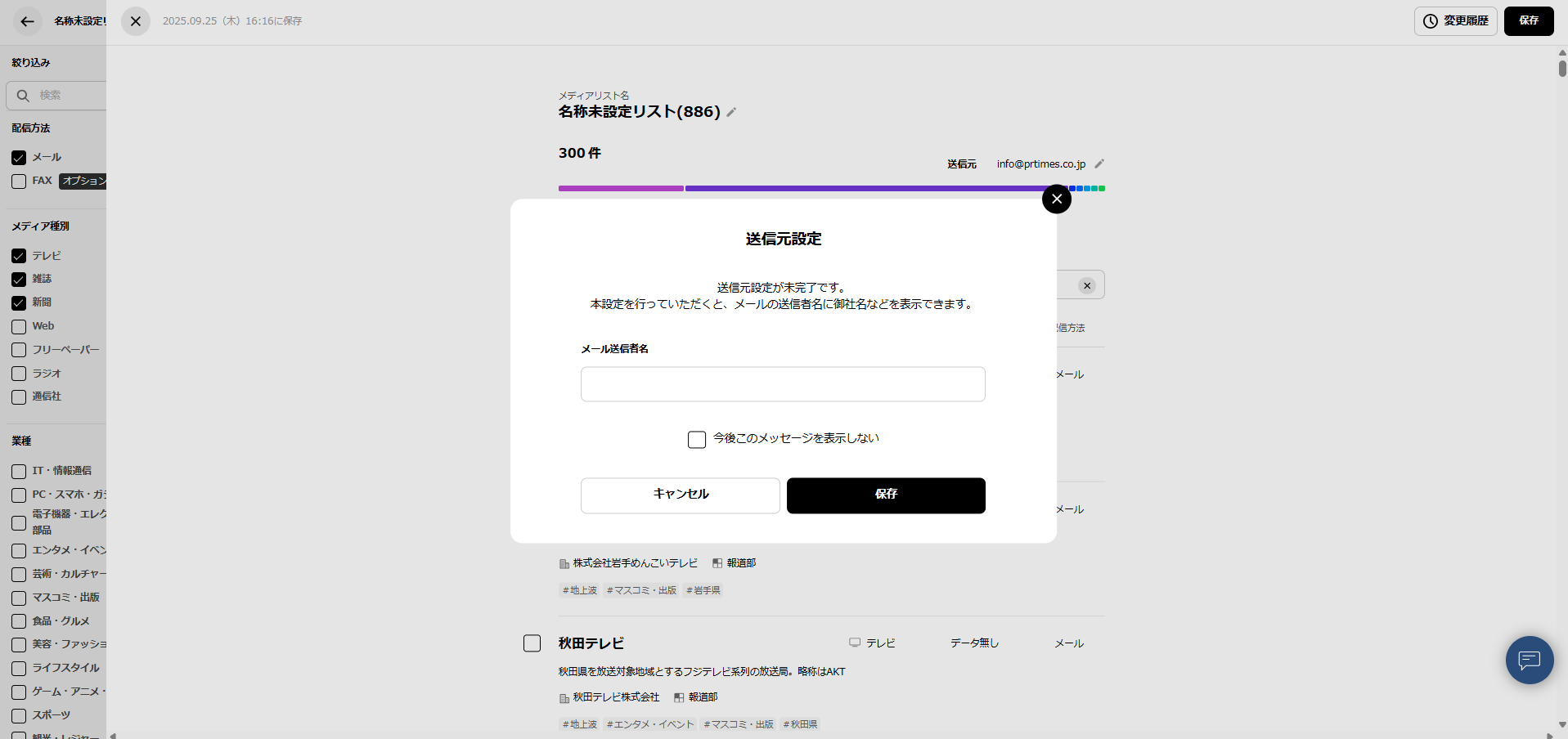1568x739 pixels.
Task: Edit the media list name with the pencil icon
Action: (730, 112)
